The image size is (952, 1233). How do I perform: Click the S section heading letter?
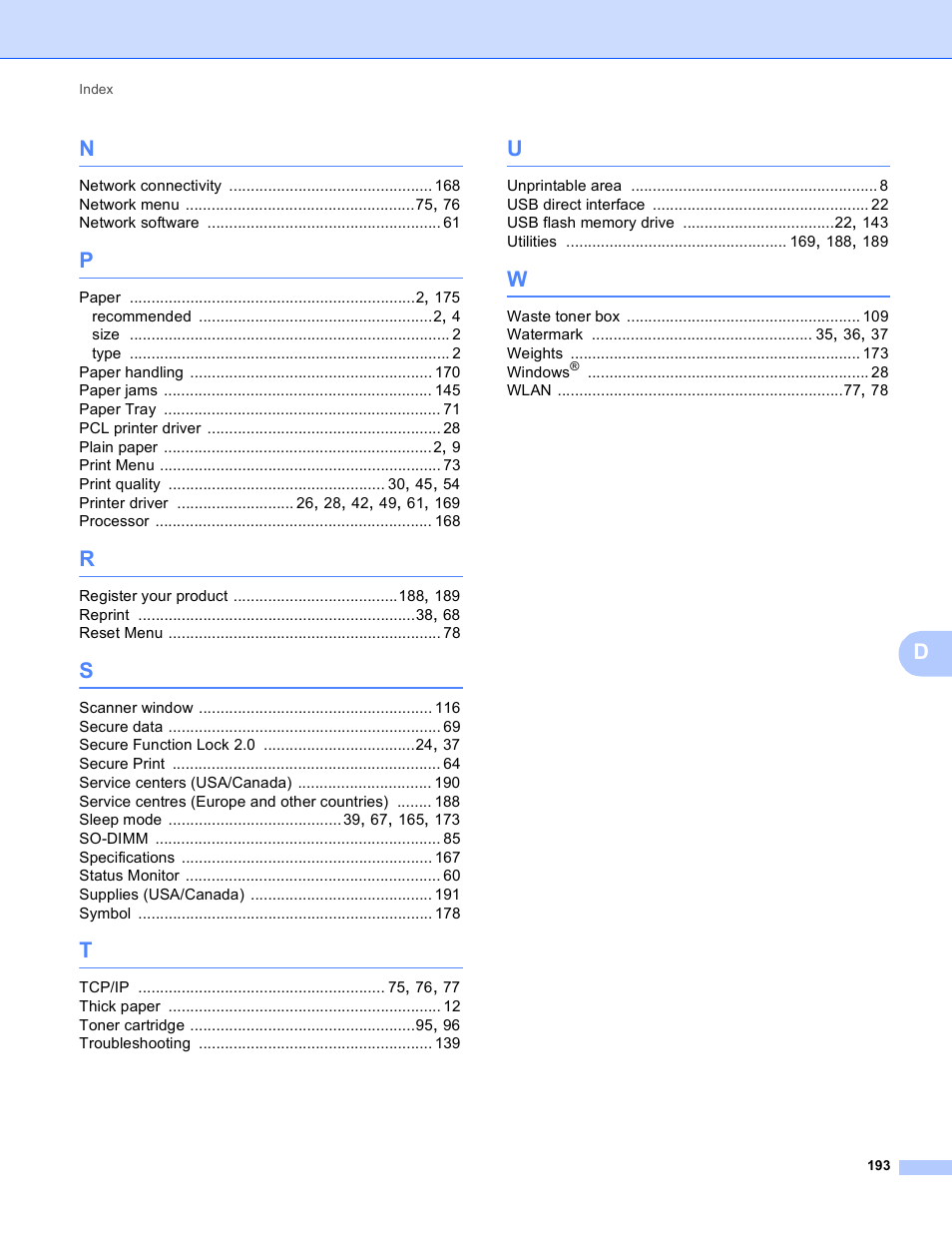tap(87, 671)
